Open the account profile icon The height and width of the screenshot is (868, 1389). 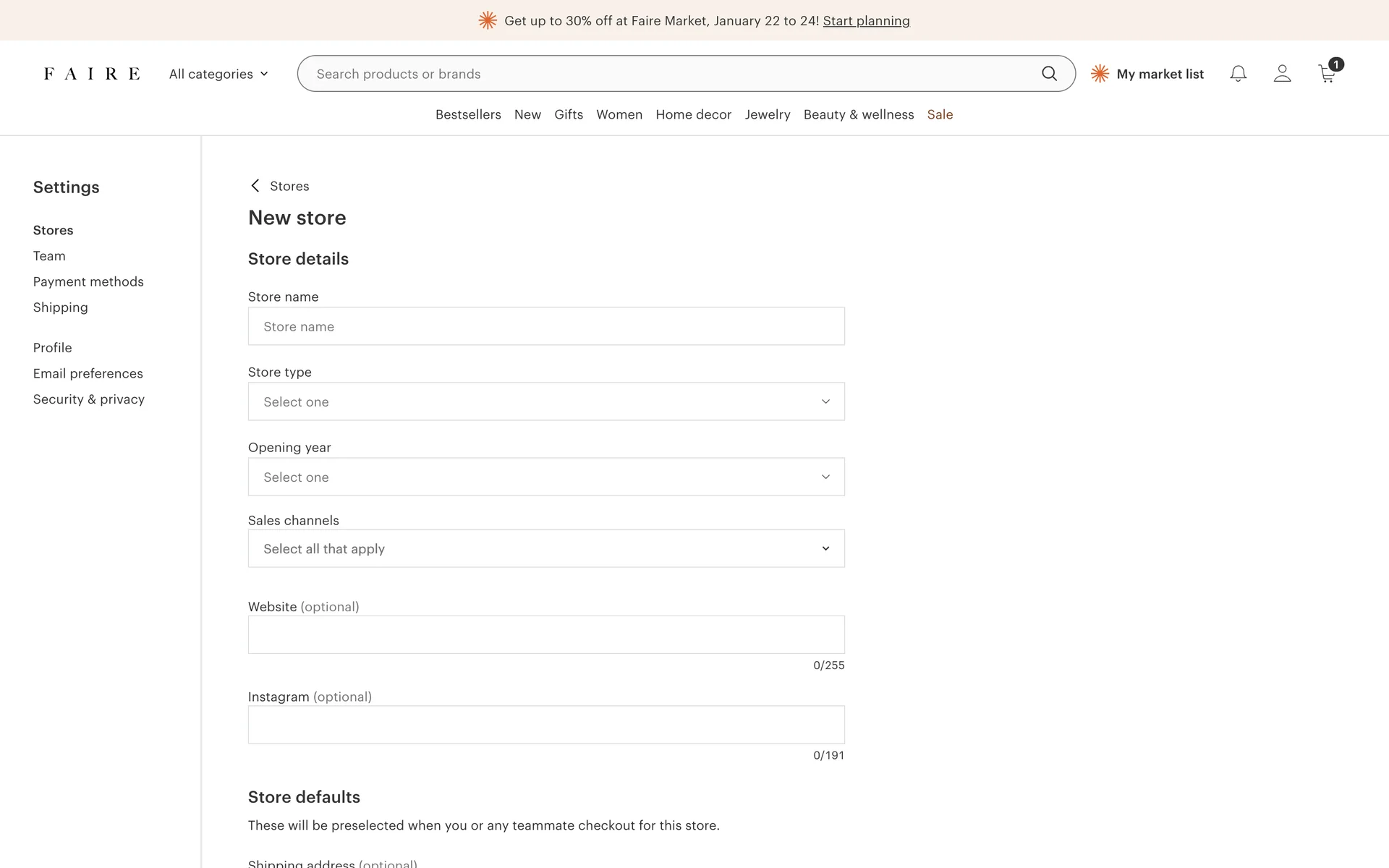click(x=1282, y=74)
